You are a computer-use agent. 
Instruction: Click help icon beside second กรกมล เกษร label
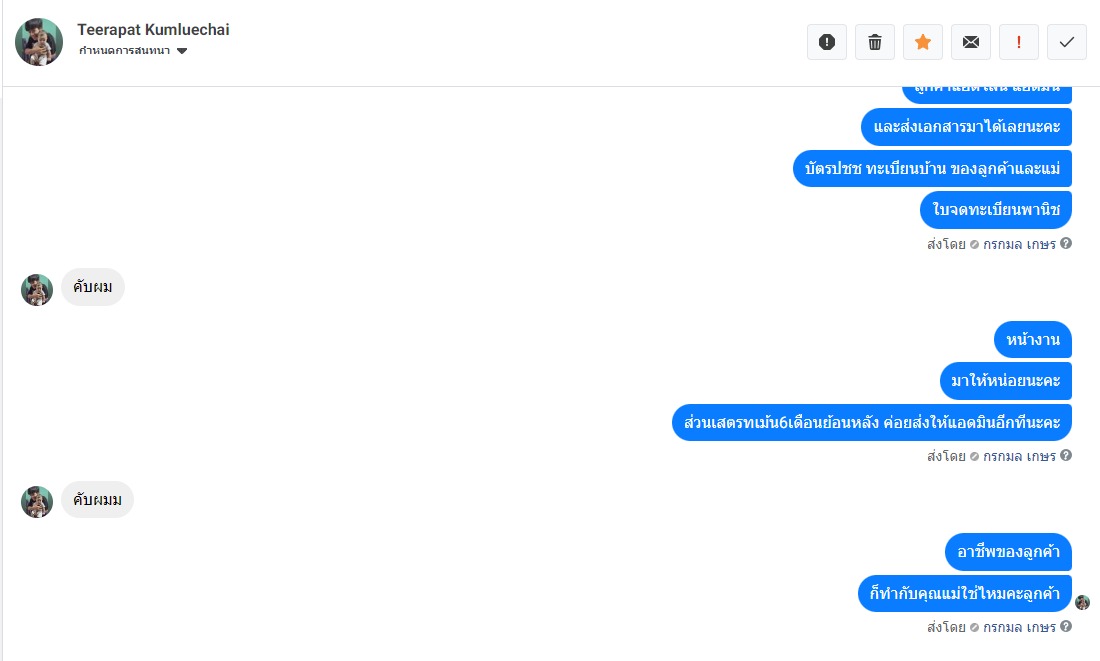1066,455
